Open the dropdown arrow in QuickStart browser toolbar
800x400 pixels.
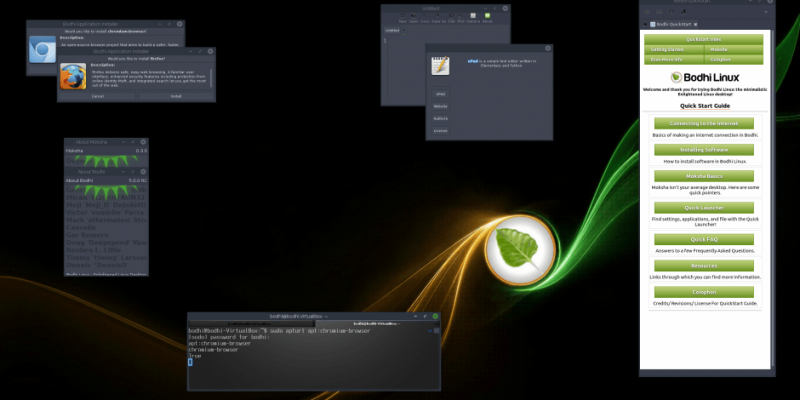pyautogui.click(x=766, y=12)
